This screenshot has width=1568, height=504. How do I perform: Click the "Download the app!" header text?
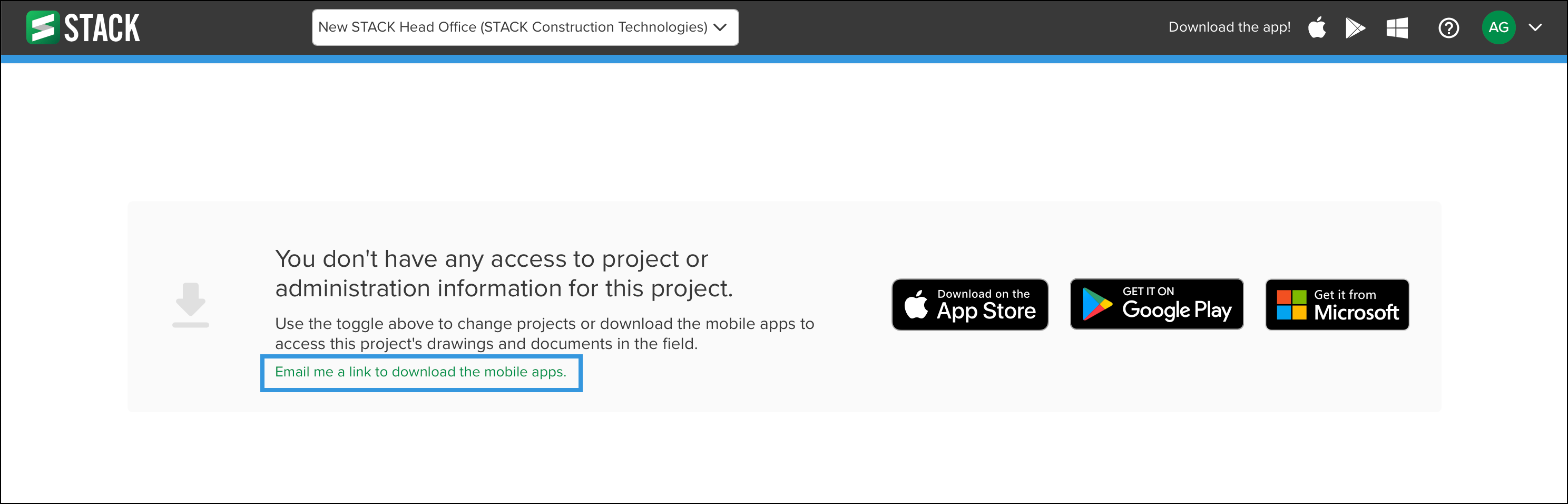click(1229, 27)
